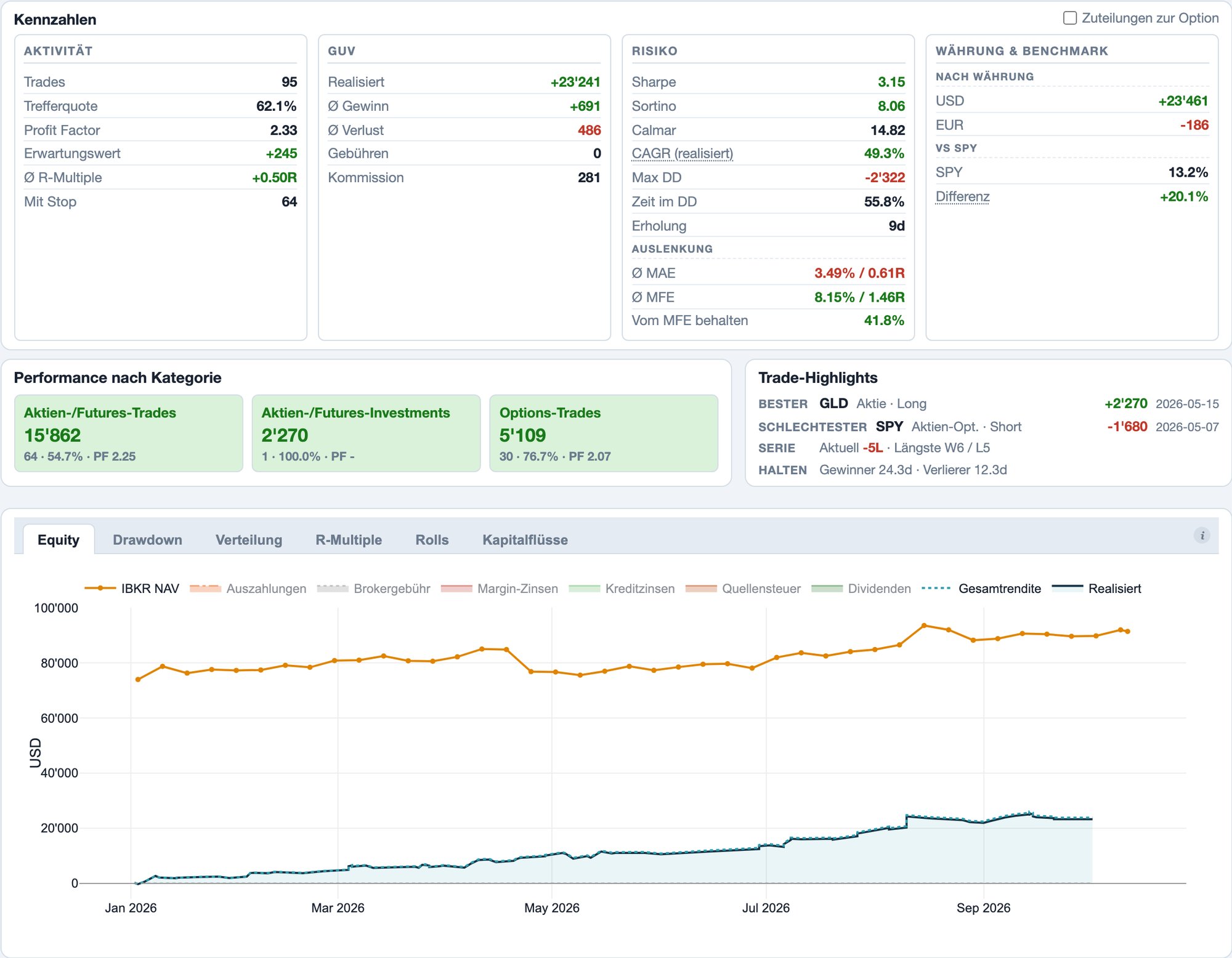Toggle Kreditzinsen legend entry
The image size is (1232, 958).
[622, 589]
